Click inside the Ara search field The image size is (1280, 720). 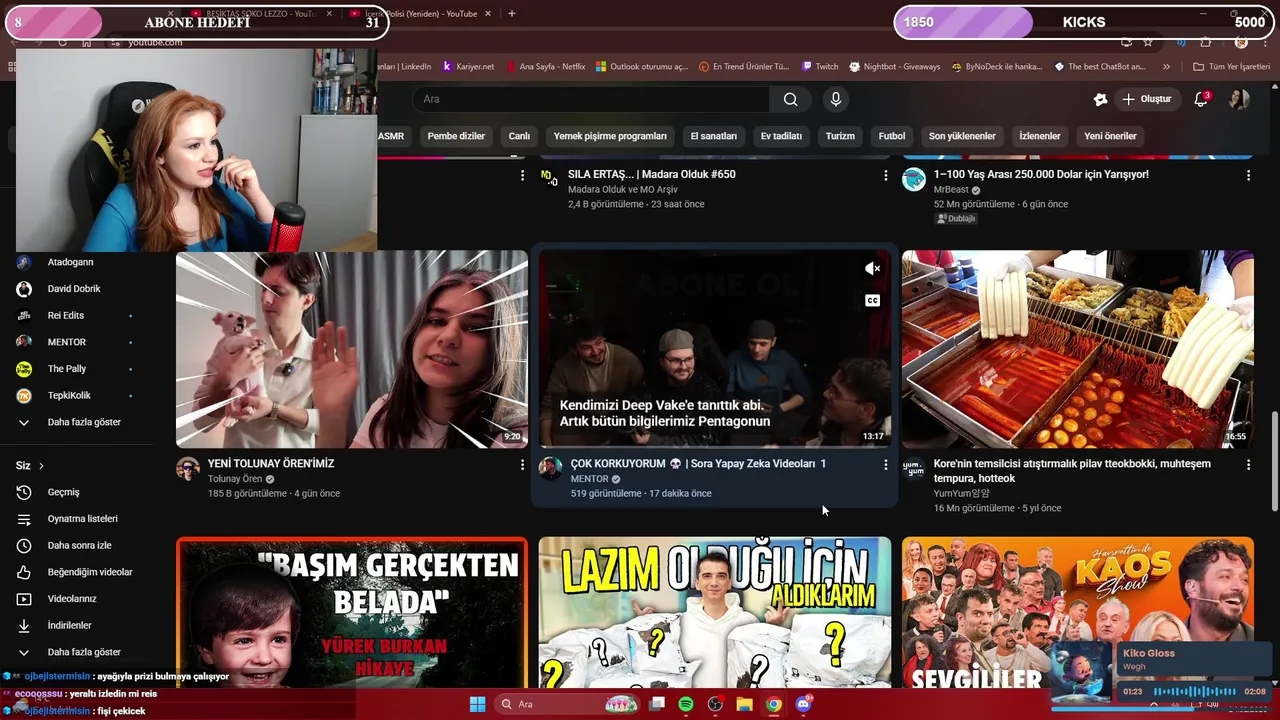(x=592, y=99)
